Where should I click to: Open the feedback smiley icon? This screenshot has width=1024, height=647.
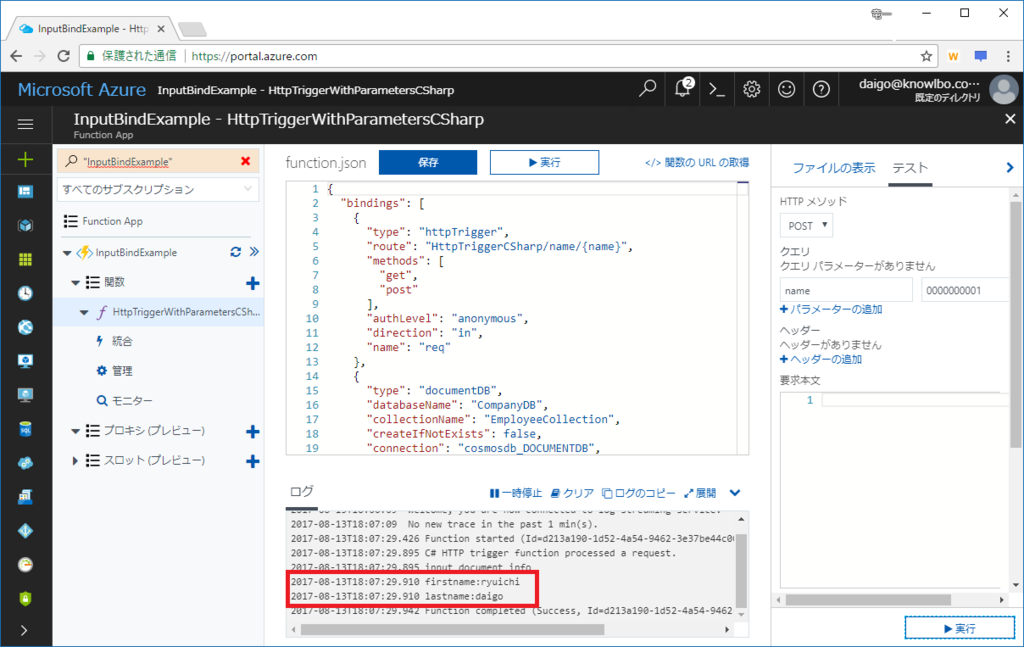(786, 89)
